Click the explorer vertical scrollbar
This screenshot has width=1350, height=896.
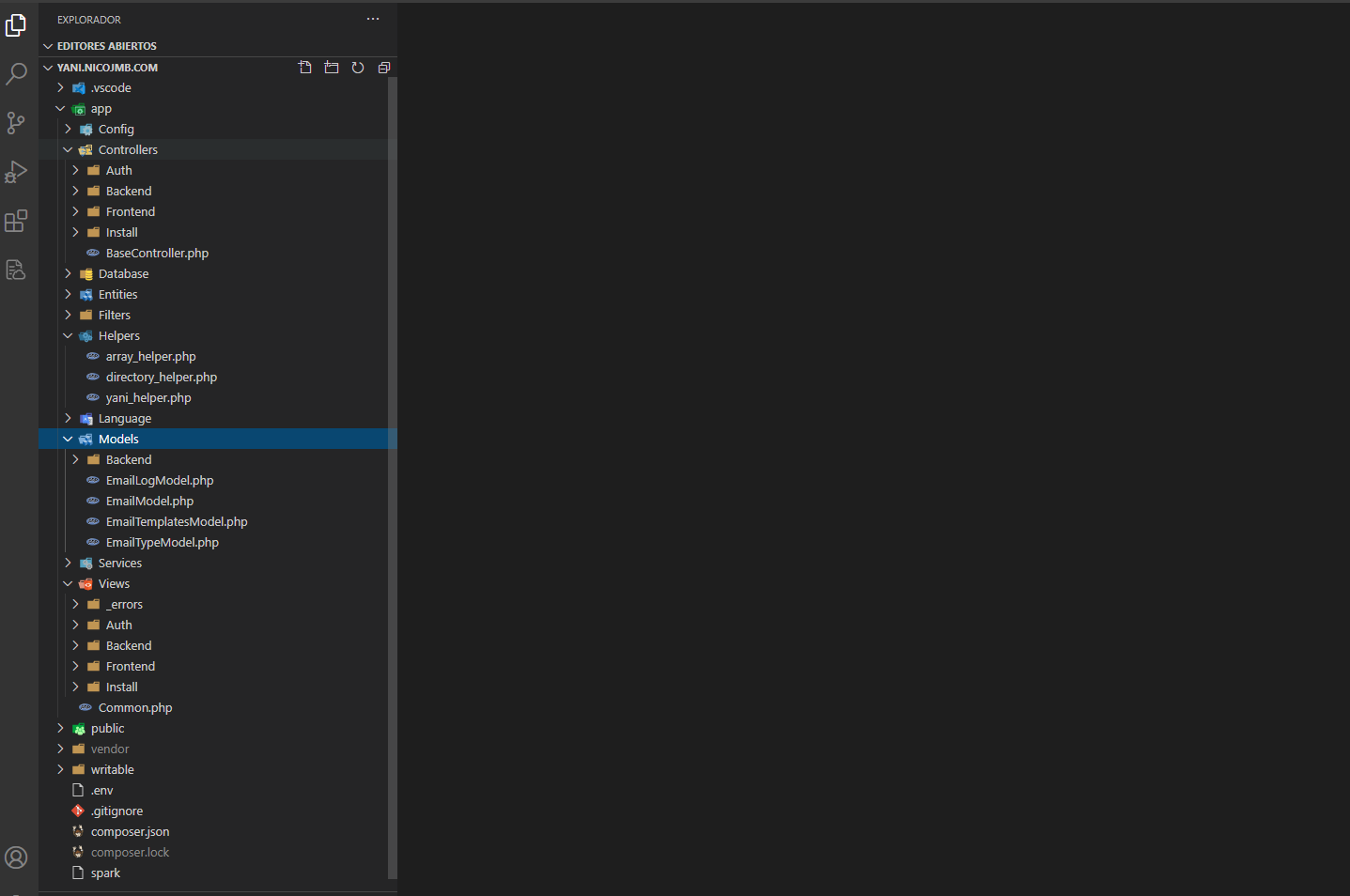tap(393, 470)
